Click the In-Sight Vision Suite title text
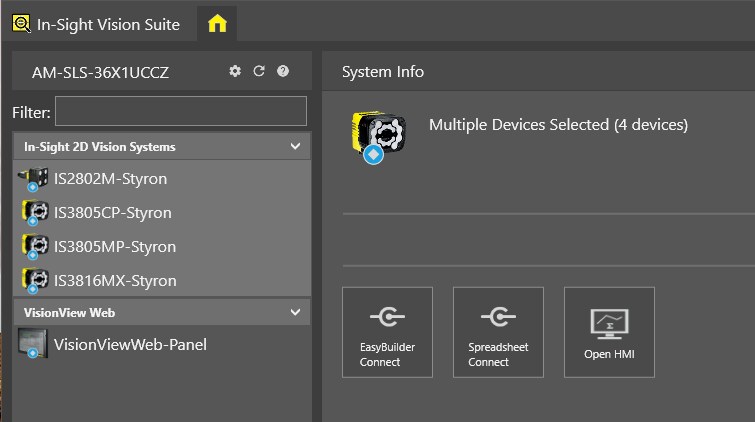Viewport: 755px width, 422px height. point(108,25)
